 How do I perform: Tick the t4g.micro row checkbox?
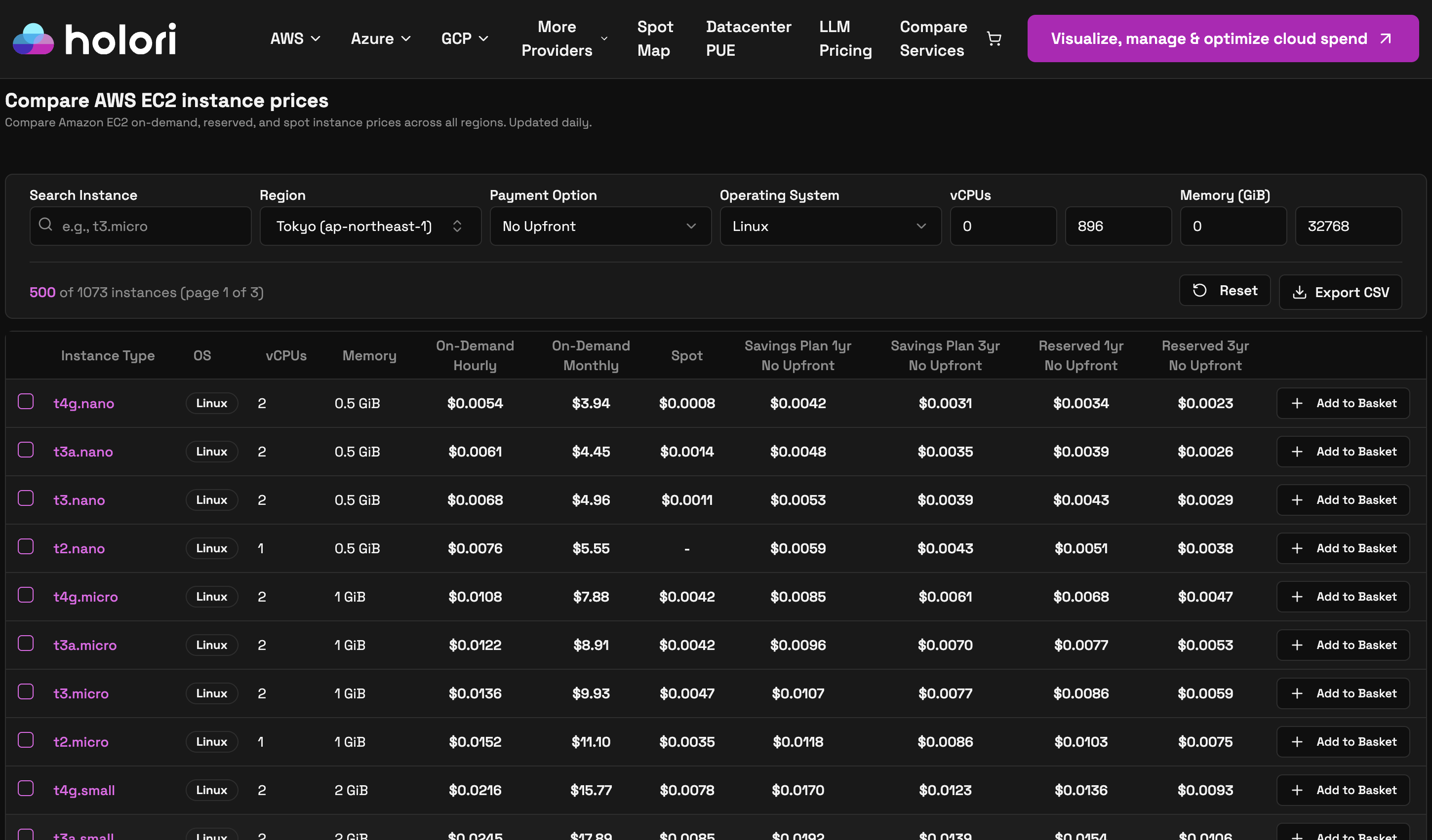click(26, 595)
